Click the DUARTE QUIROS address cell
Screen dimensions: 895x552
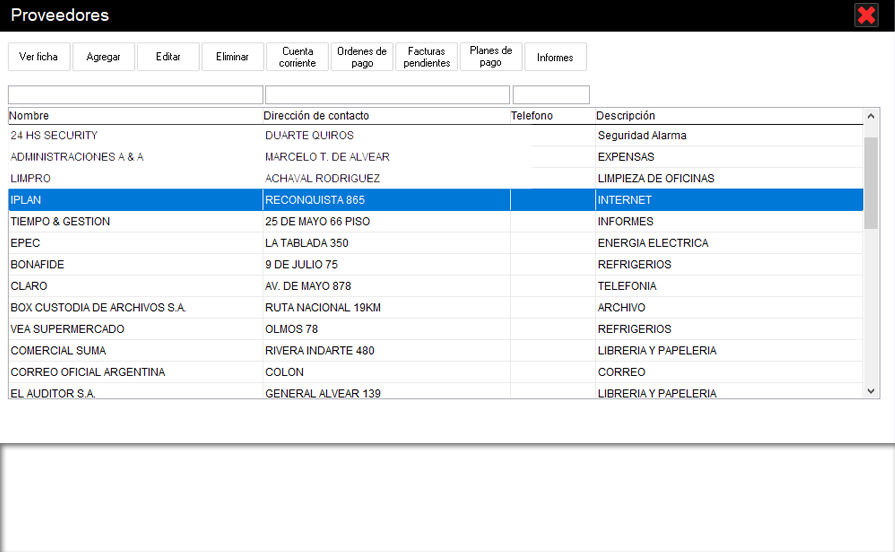[x=386, y=135]
